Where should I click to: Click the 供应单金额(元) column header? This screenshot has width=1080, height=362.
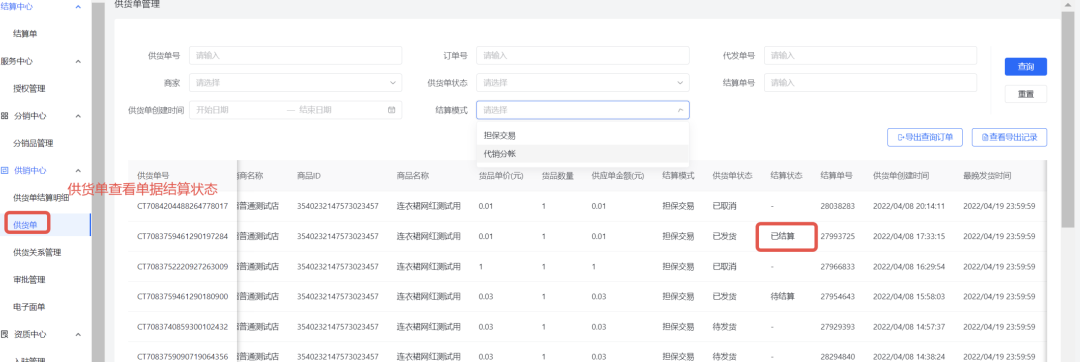(x=618, y=176)
